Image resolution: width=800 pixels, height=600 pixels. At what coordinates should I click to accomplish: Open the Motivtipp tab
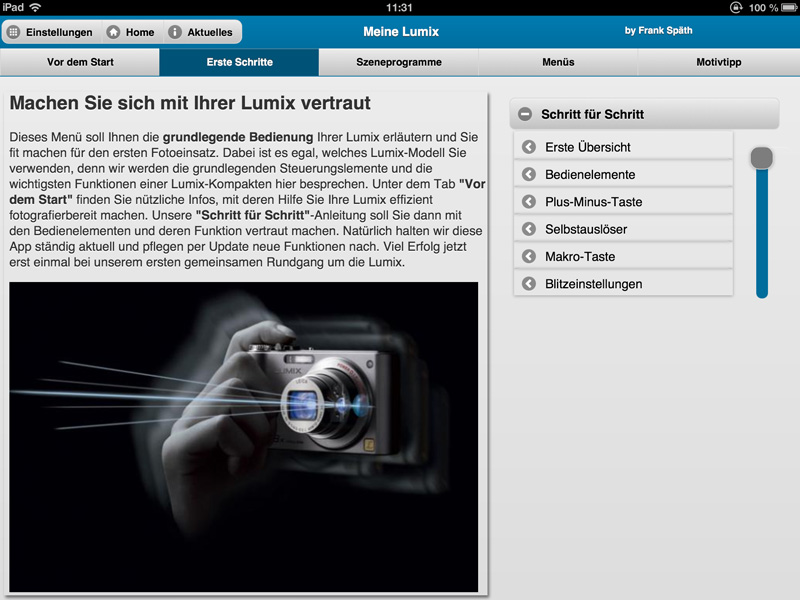(x=718, y=62)
